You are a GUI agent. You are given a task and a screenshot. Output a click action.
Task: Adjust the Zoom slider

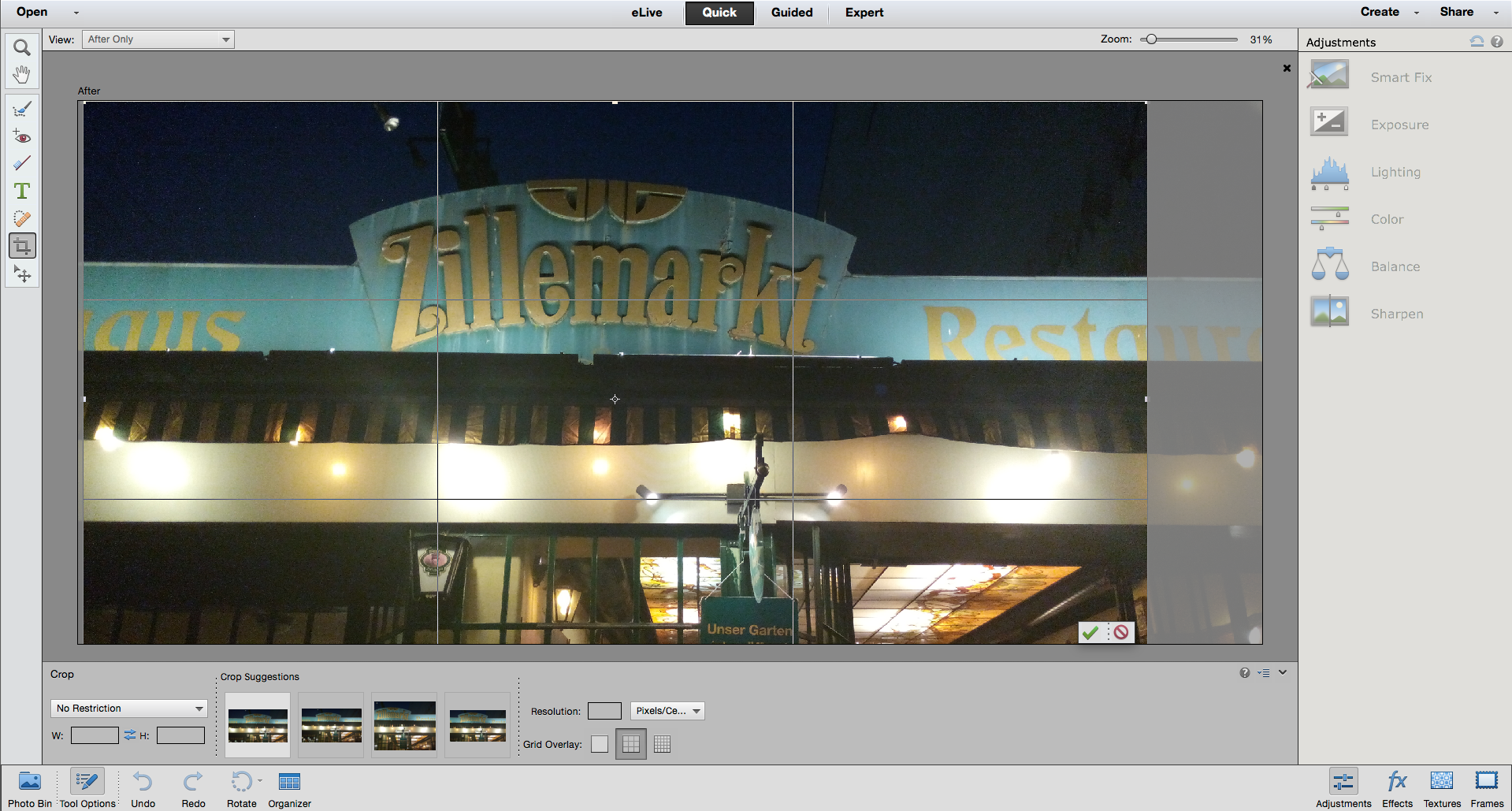pyautogui.click(x=1151, y=39)
